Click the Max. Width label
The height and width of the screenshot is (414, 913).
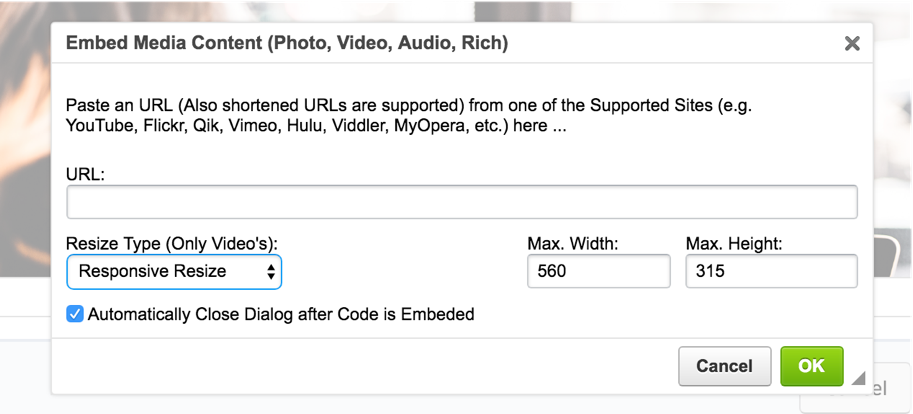[x=571, y=243]
